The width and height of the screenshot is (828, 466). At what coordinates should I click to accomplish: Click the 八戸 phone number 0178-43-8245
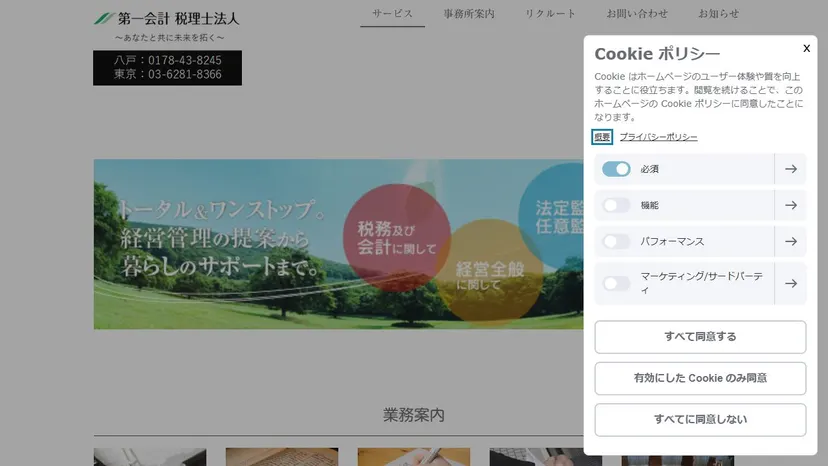(184, 60)
